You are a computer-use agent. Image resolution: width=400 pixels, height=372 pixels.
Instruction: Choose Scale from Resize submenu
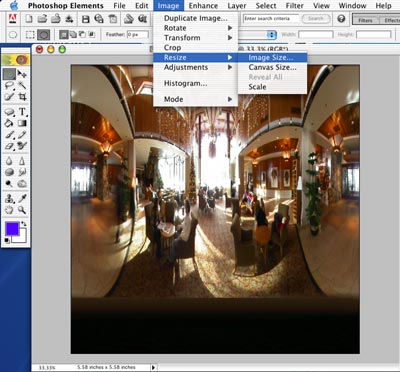272,87
